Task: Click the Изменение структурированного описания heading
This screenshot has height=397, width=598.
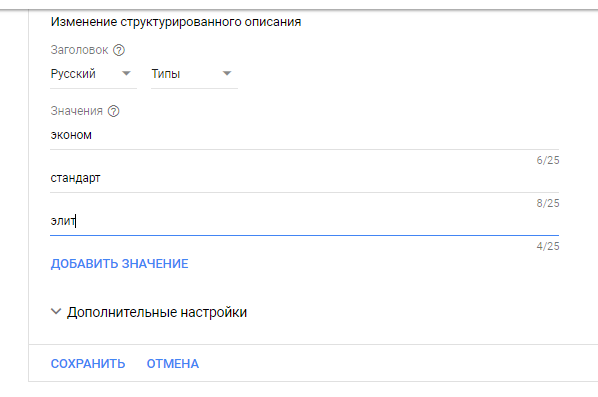Action: click(176, 22)
